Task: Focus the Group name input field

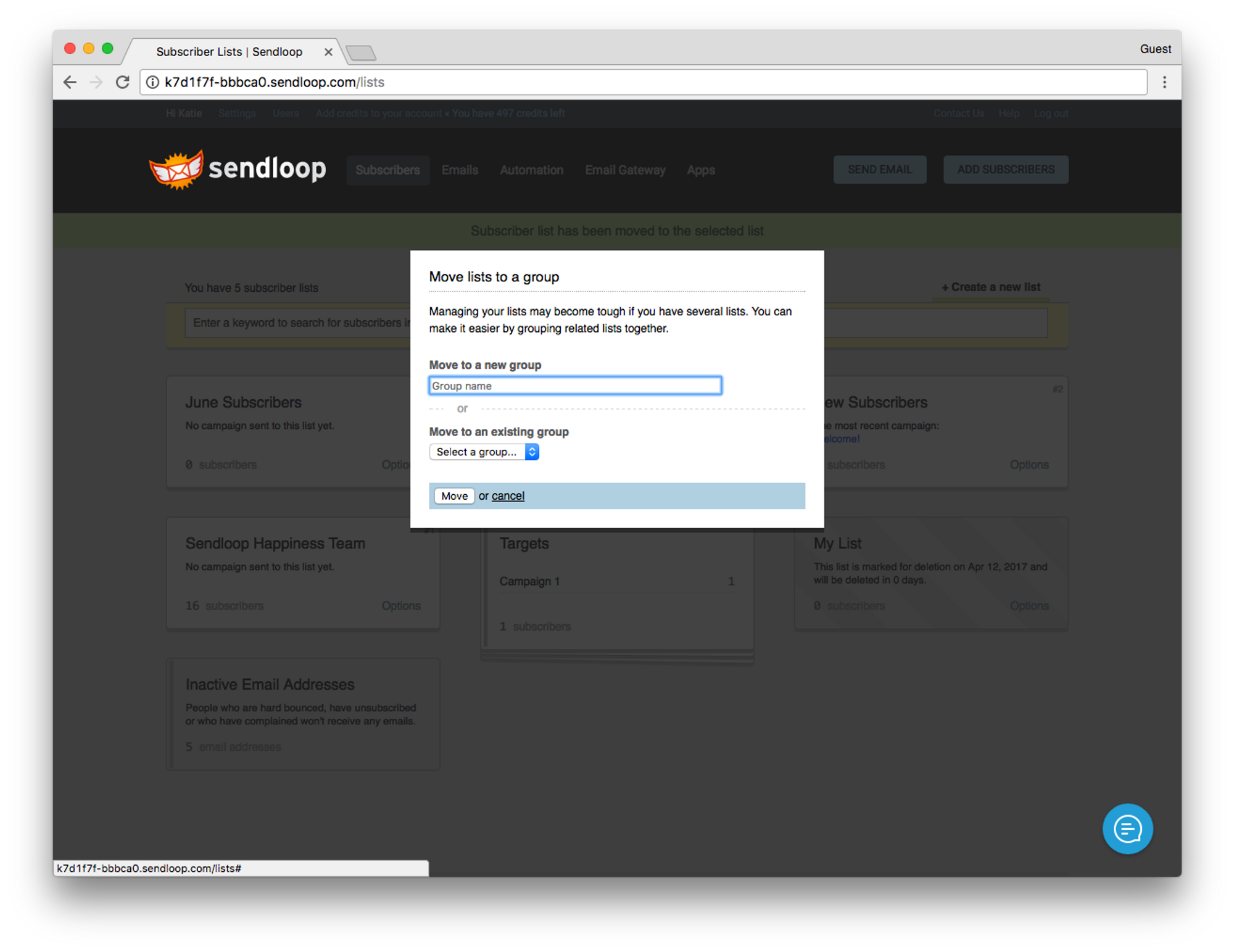Action: click(575, 386)
